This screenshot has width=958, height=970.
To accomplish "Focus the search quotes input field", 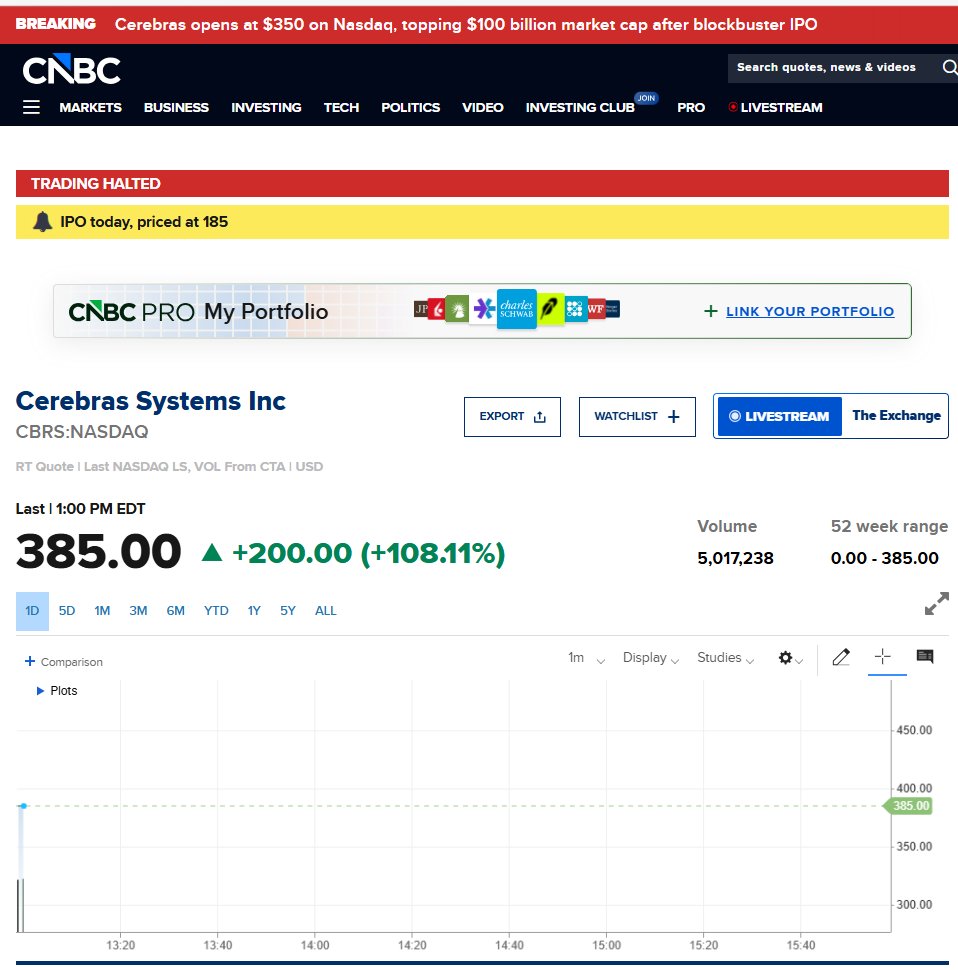I will pyautogui.click(x=833, y=67).
